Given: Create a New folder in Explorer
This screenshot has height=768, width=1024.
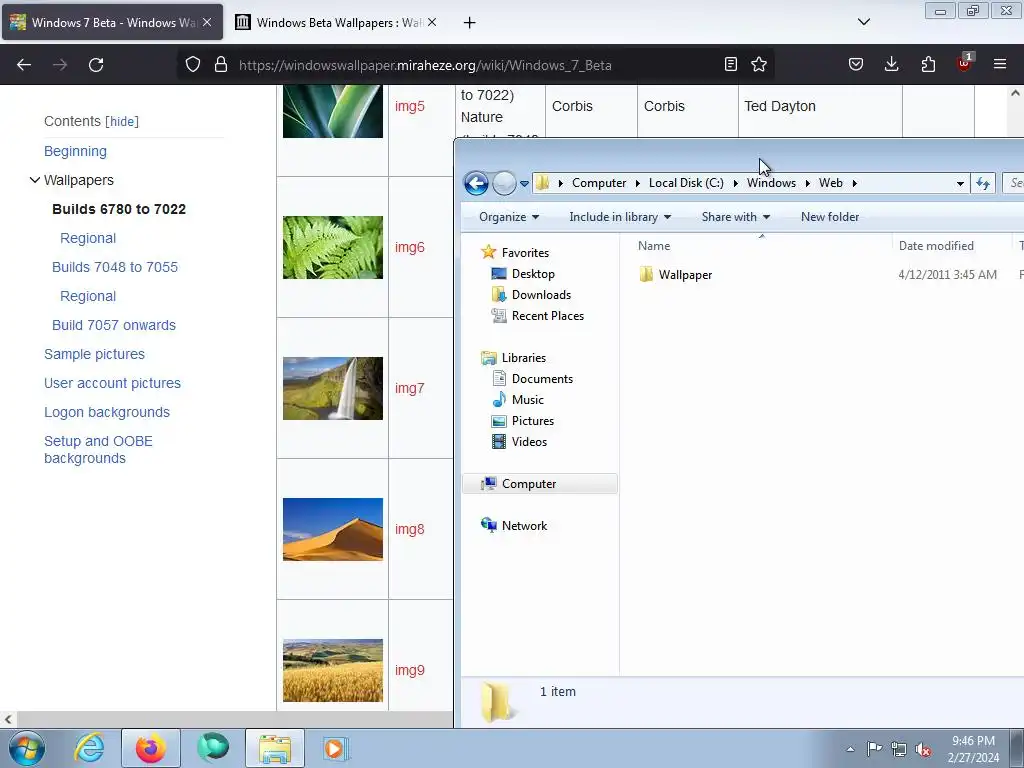Looking at the screenshot, I should [829, 217].
